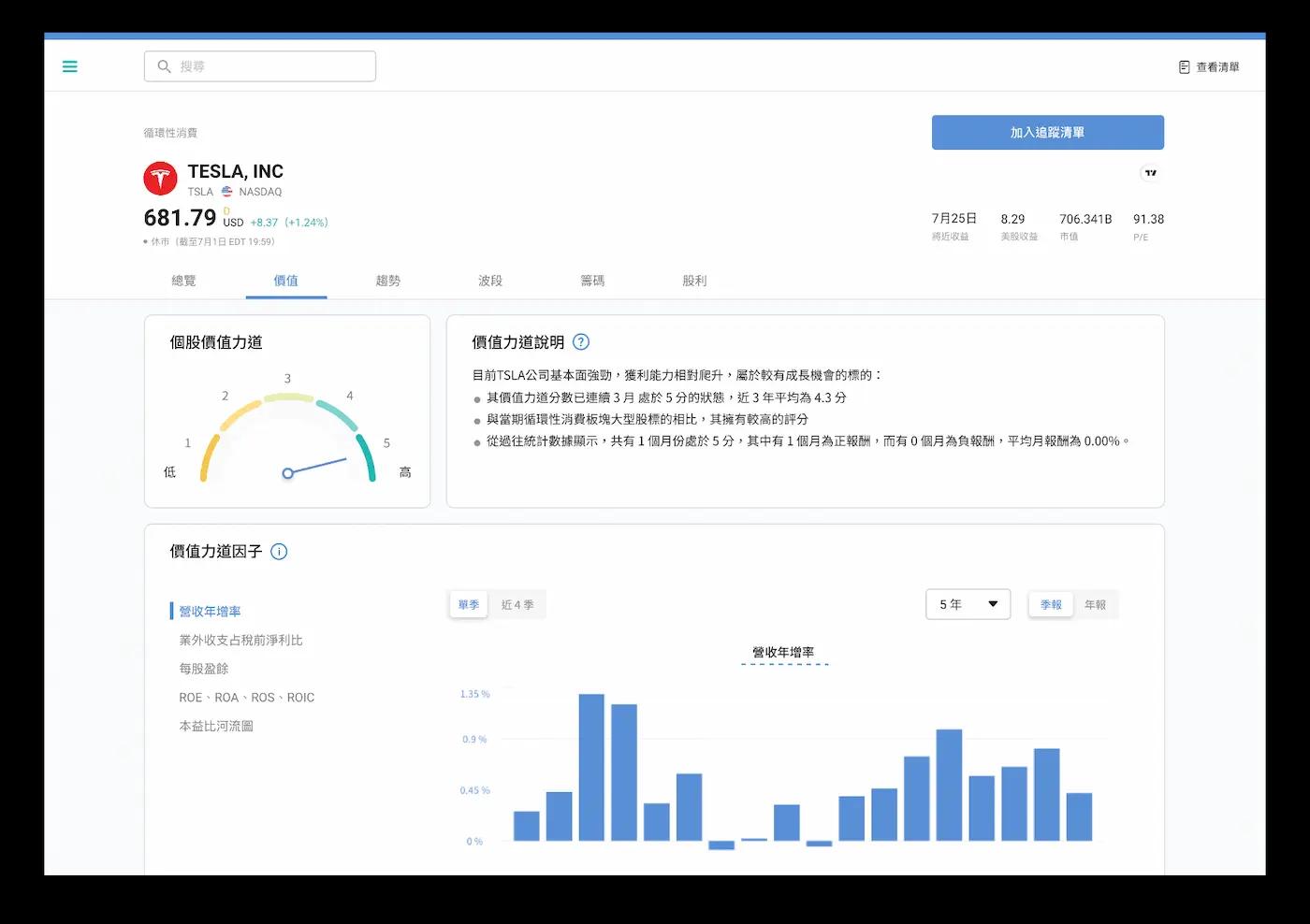
Task: Switch to the 趨勢 tab
Action: tap(388, 281)
